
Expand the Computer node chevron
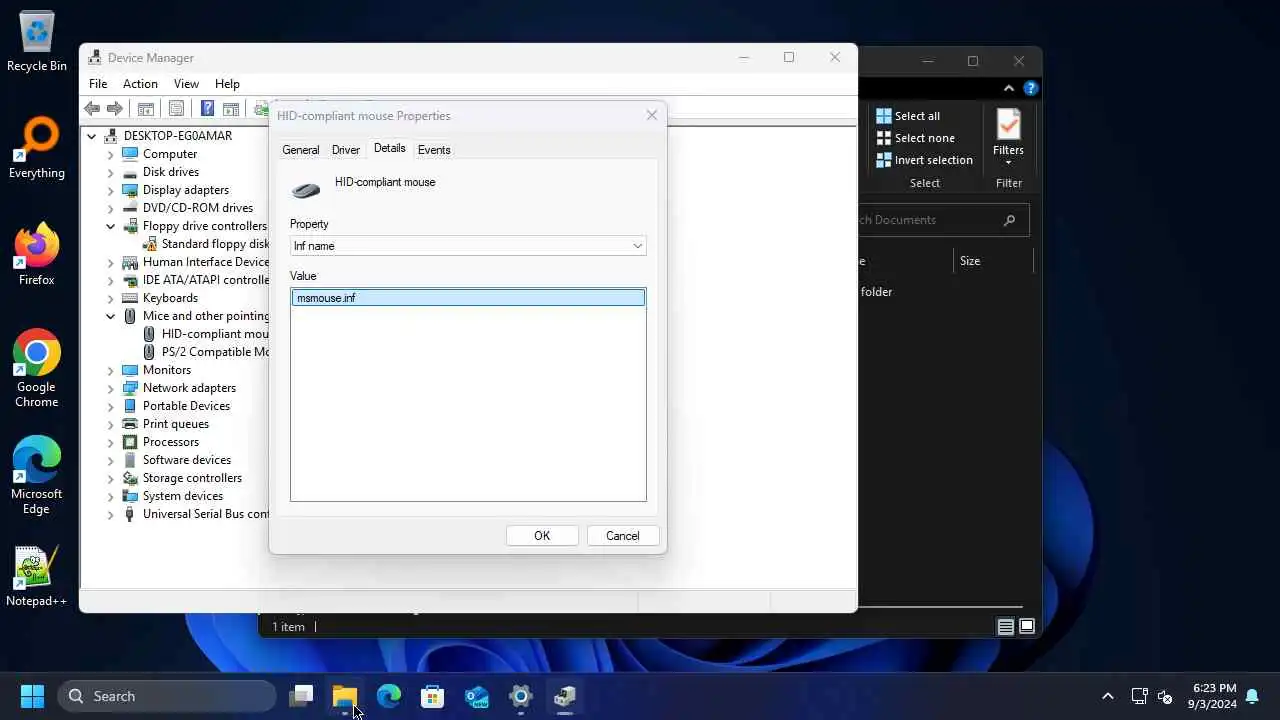[111, 154]
